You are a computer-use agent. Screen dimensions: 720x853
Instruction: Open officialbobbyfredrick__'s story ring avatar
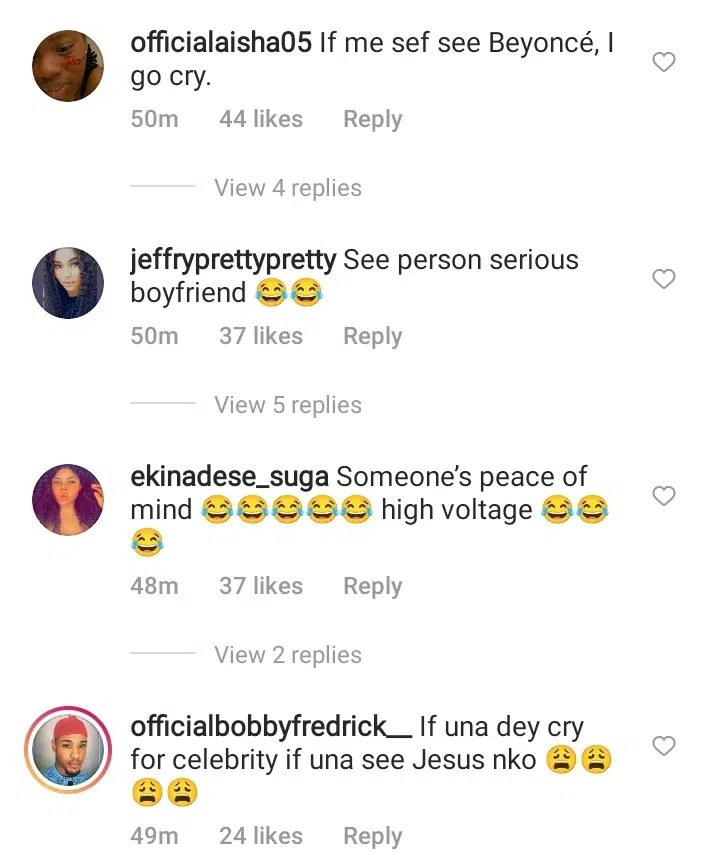(68, 750)
